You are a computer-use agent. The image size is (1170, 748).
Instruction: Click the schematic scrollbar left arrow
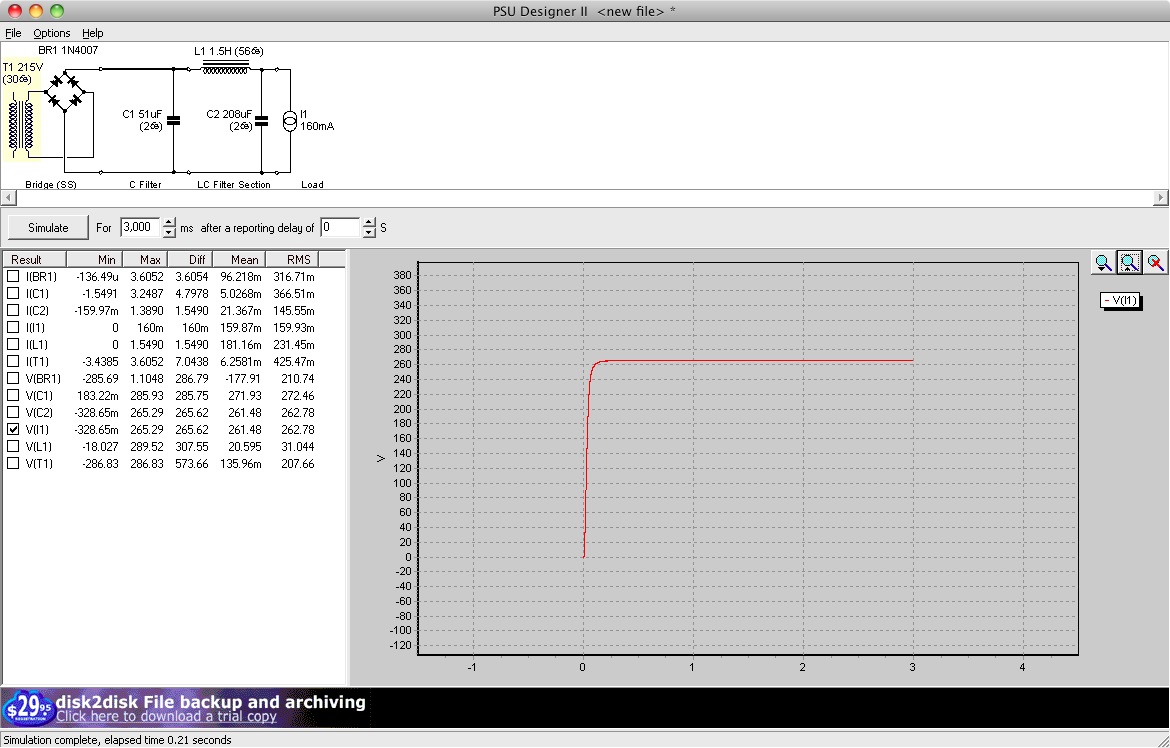(9, 198)
